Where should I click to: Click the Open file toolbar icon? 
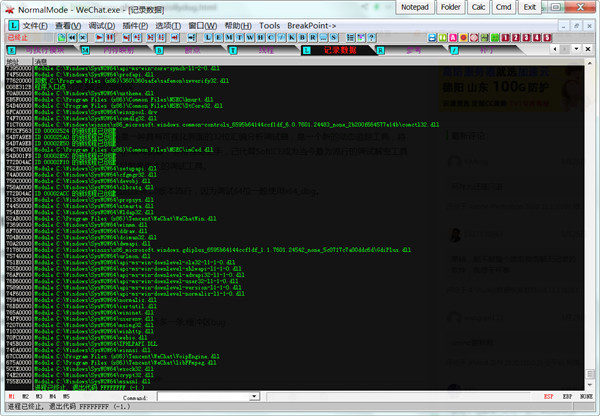coord(62,38)
